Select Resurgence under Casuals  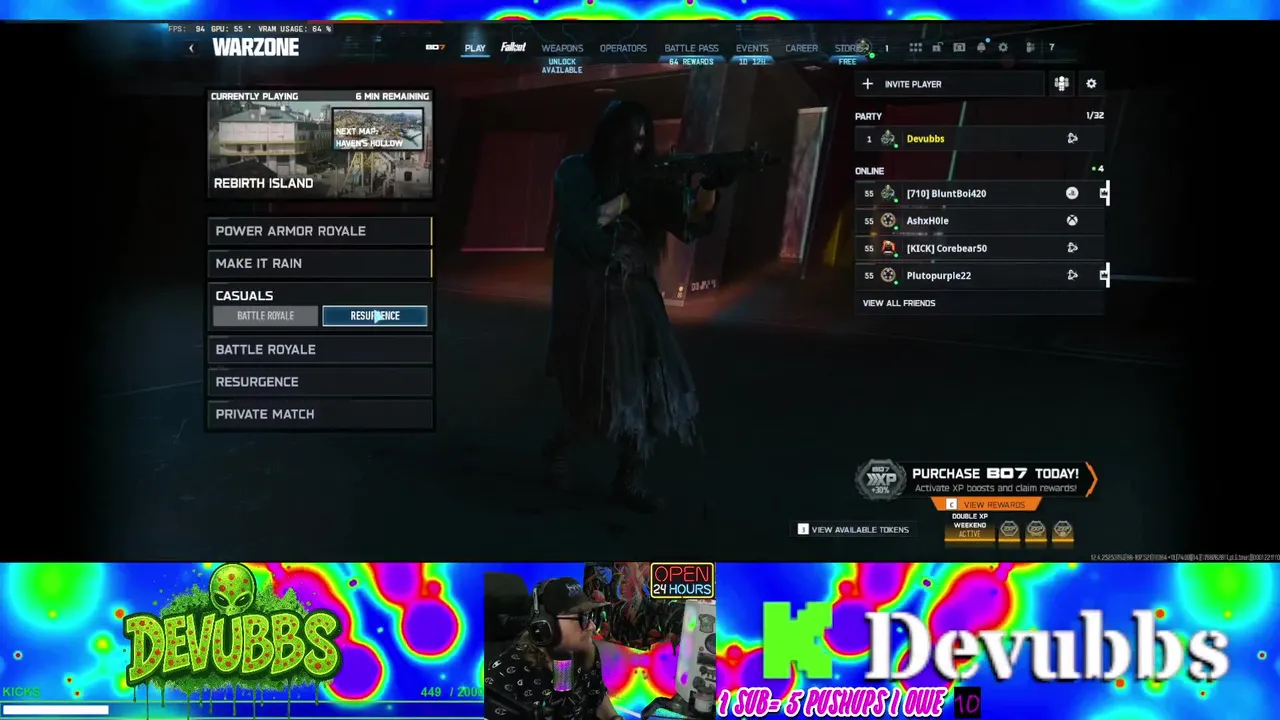[x=375, y=316]
